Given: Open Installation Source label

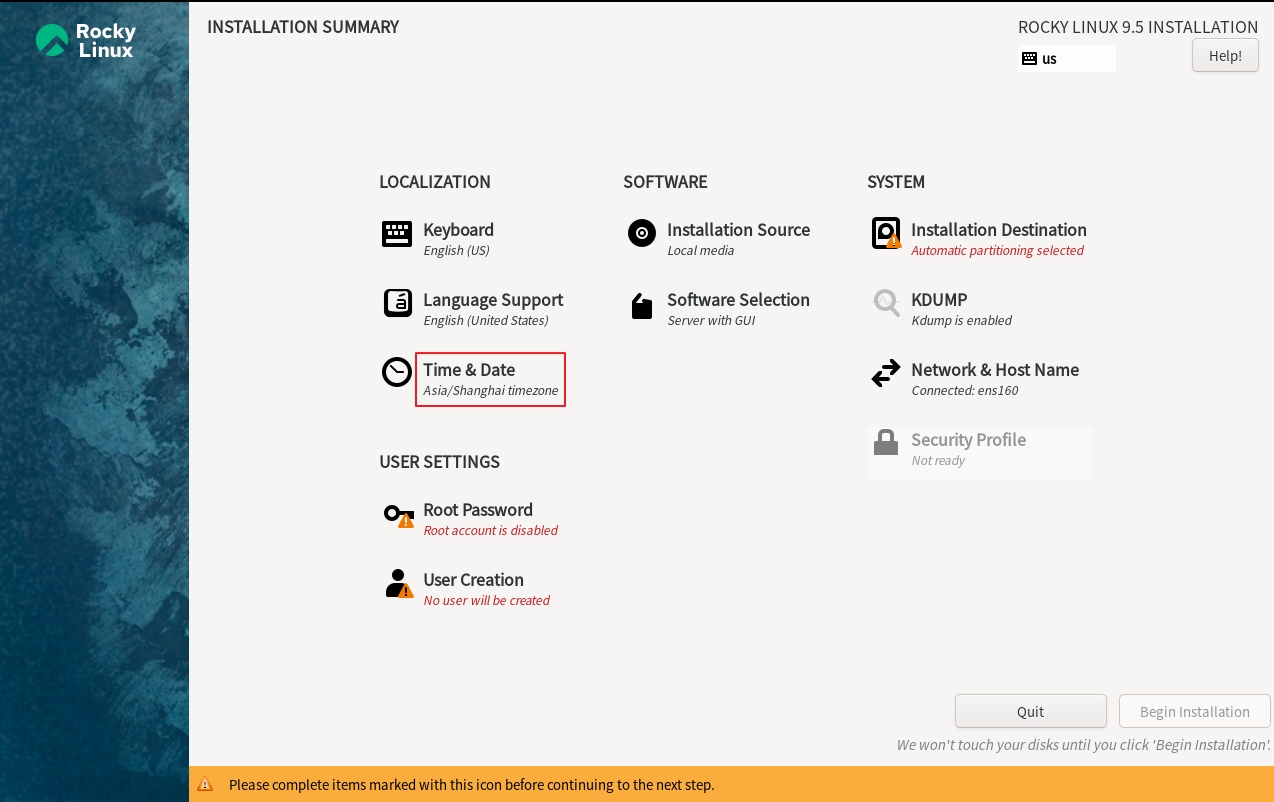Looking at the screenshot, I should point(738,230).
